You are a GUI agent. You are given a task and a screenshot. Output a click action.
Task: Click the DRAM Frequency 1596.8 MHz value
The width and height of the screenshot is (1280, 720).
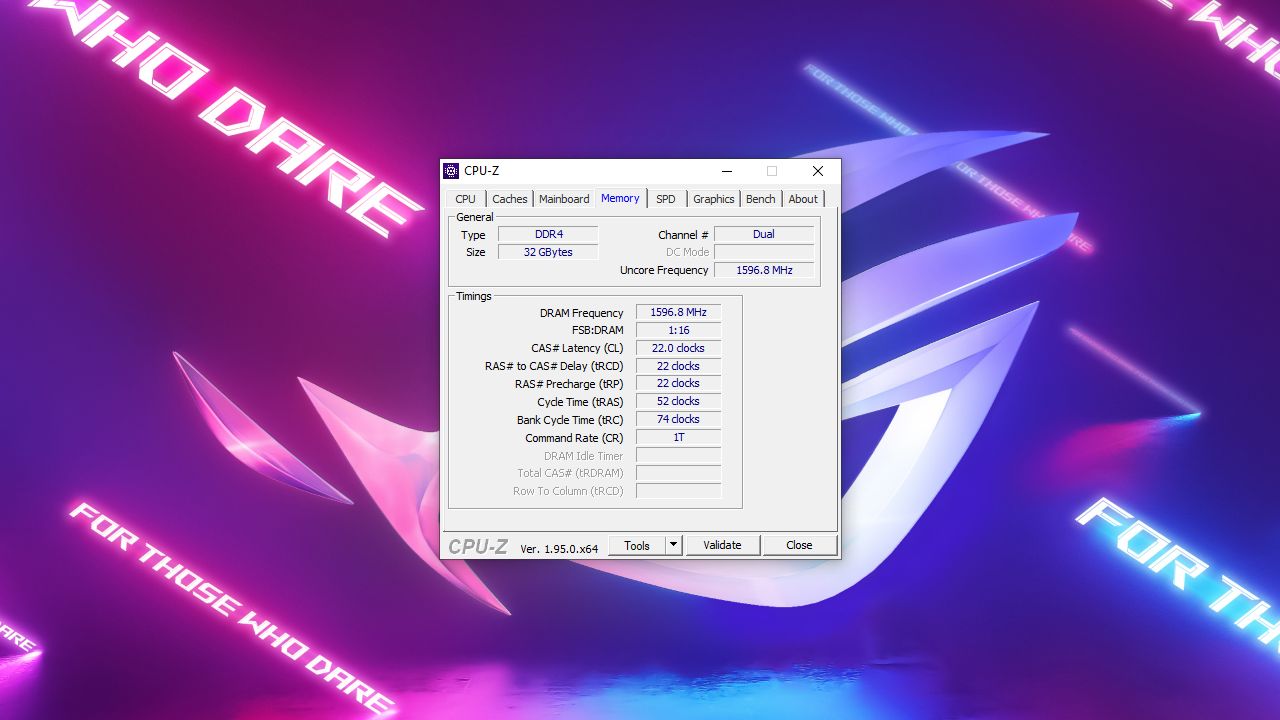[678, 311]
